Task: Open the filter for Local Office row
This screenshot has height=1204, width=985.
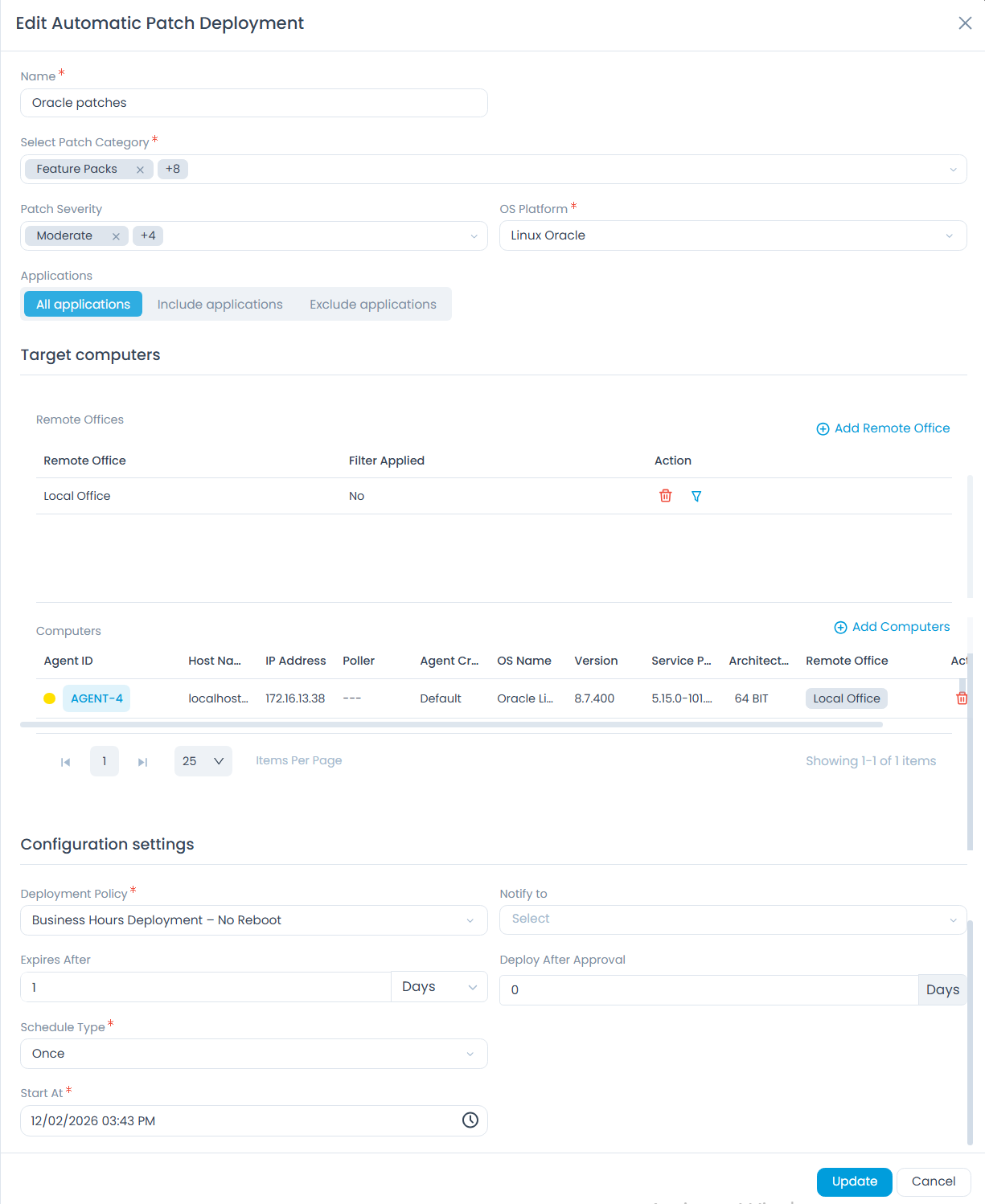Action: point(696,496)
